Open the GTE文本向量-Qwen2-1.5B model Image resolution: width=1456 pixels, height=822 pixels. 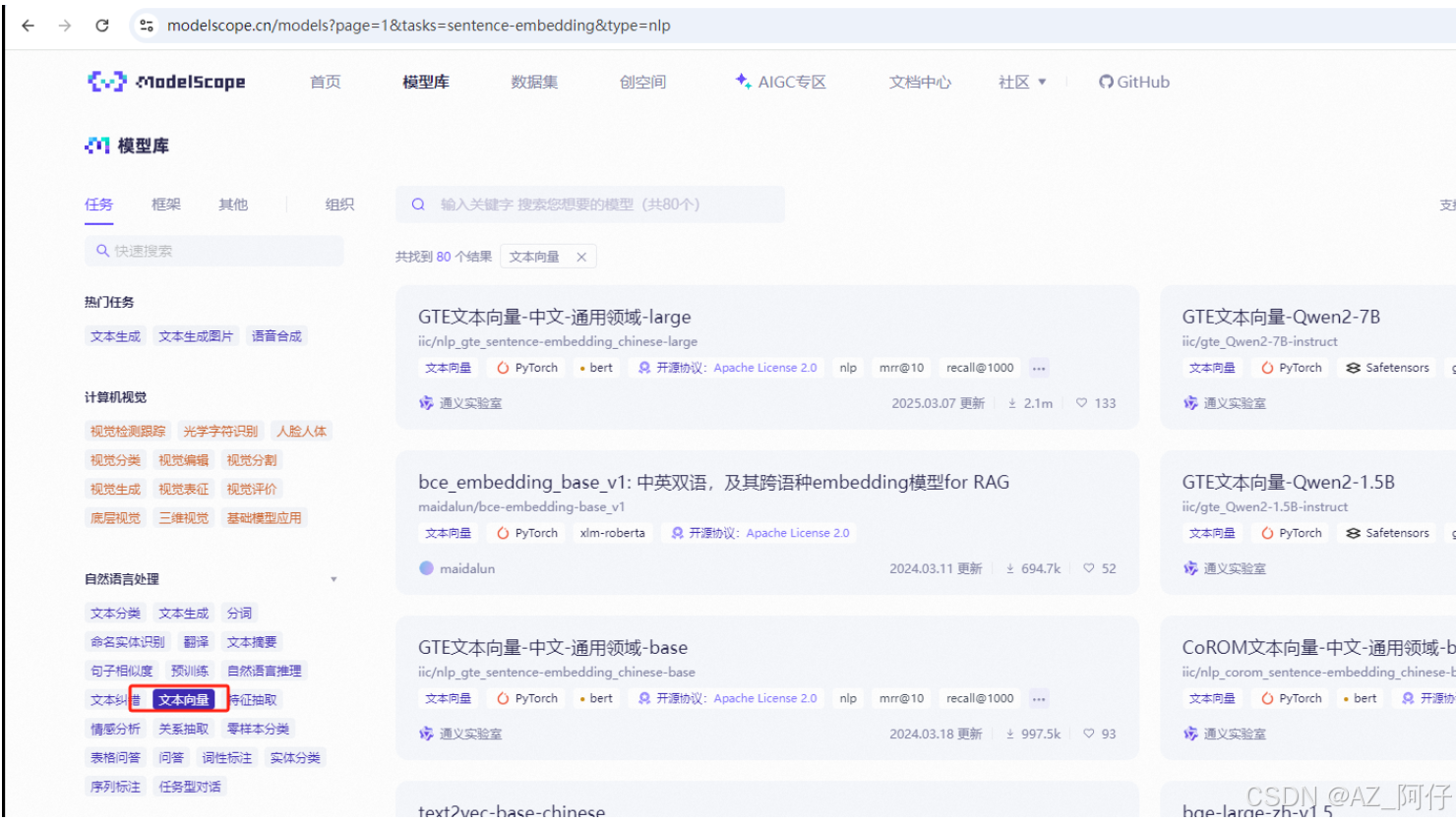[1289, 483]
